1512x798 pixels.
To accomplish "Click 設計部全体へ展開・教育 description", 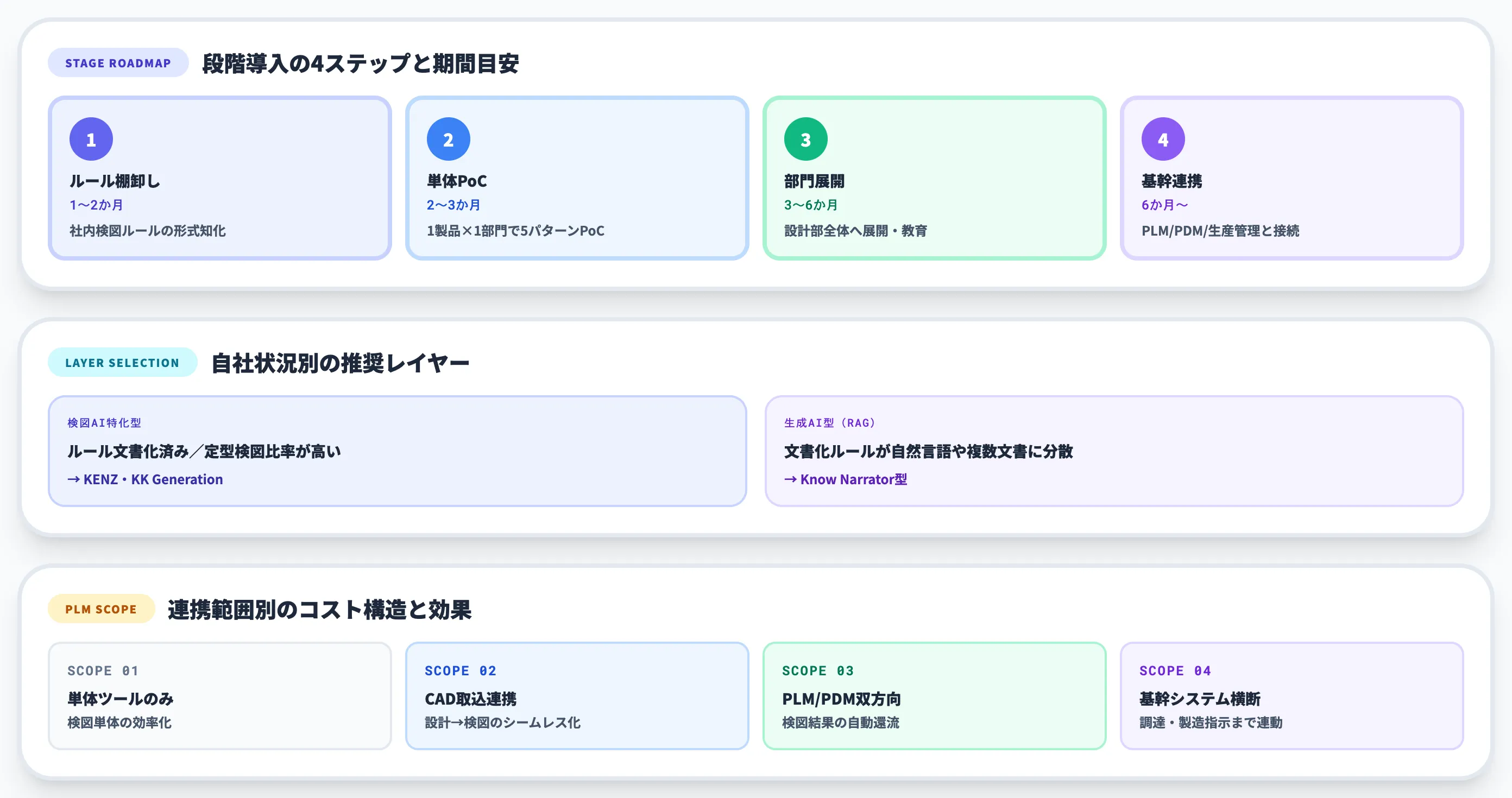I will (856, 231).
